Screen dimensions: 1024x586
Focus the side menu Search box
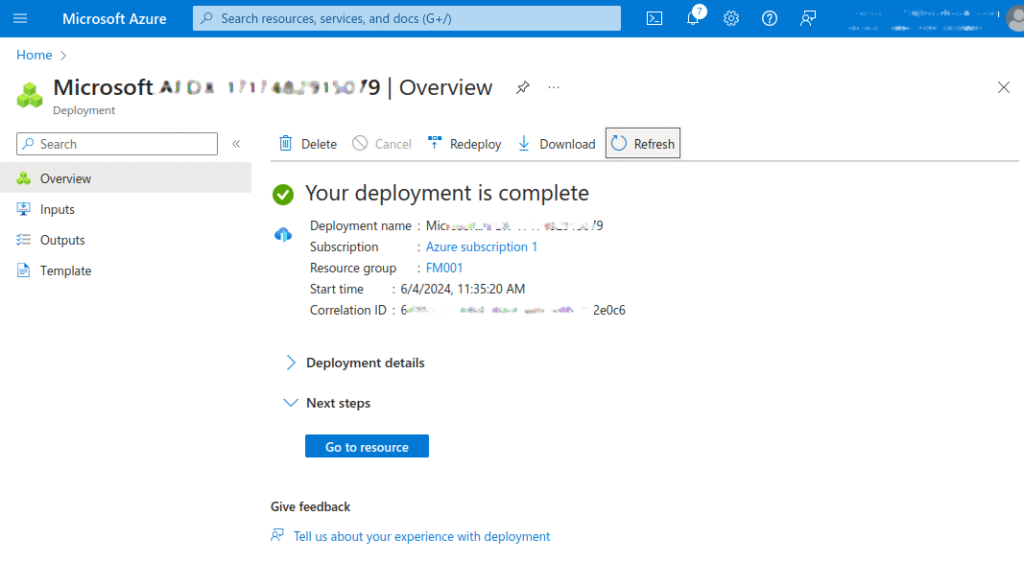pos(117,144)
